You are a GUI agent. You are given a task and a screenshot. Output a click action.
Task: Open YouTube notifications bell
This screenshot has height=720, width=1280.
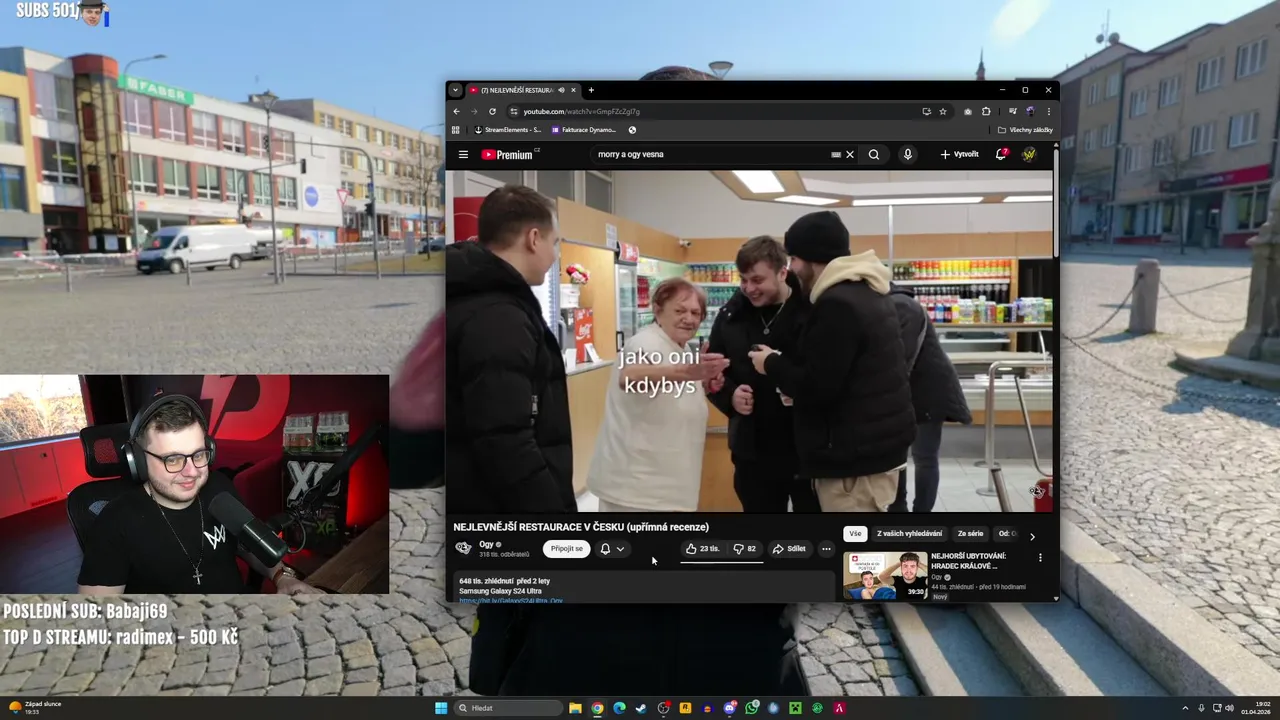tap(1001, 155)
